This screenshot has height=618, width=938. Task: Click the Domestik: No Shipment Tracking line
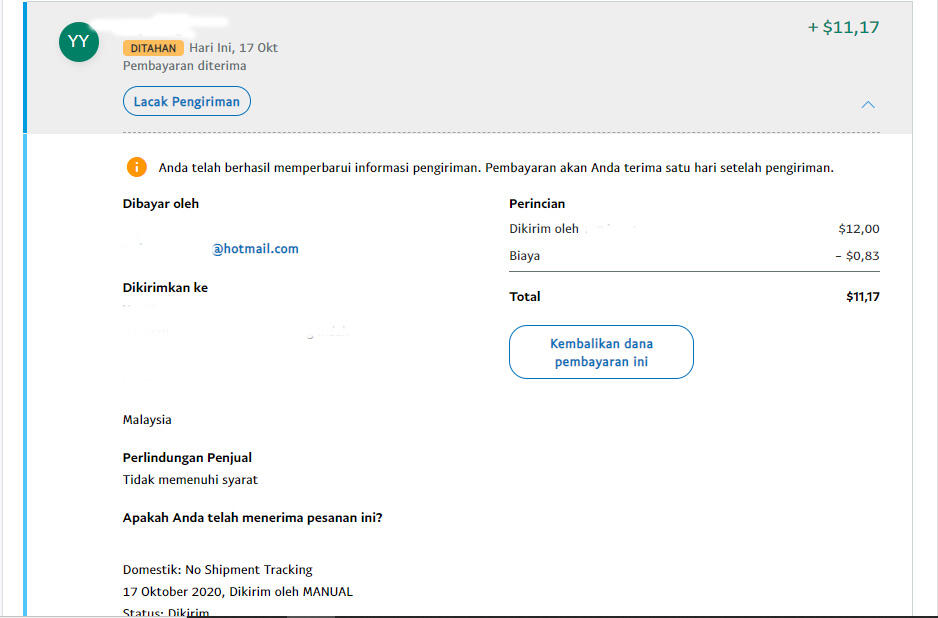217,570
